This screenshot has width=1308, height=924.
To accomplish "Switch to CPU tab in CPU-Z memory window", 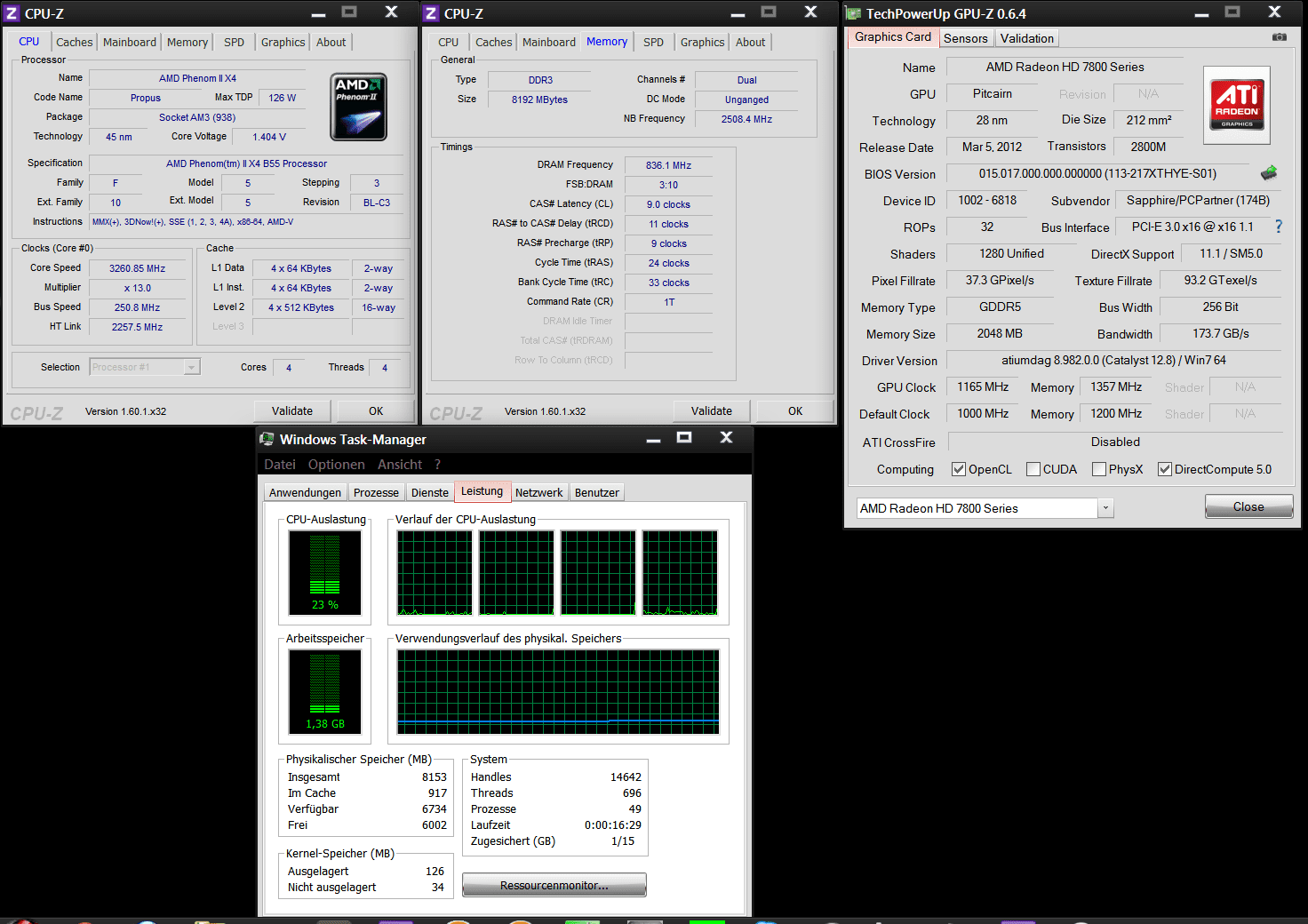I will (x=449, y=42).
